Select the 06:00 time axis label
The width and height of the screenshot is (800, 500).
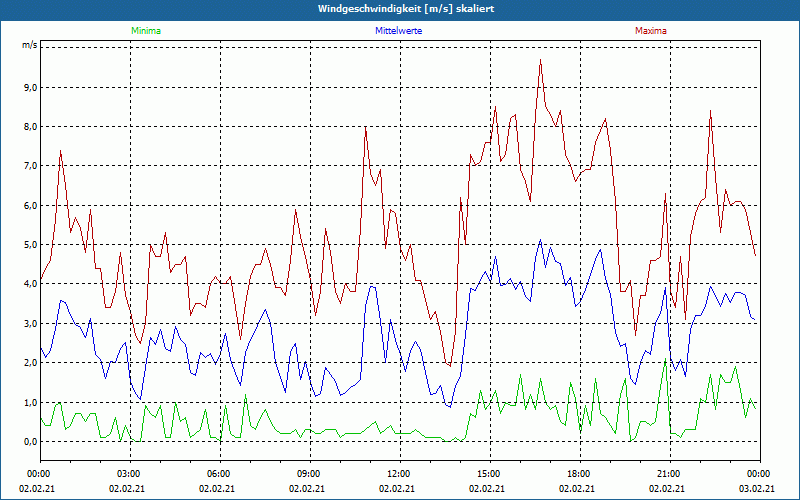(x=219, y=473)
